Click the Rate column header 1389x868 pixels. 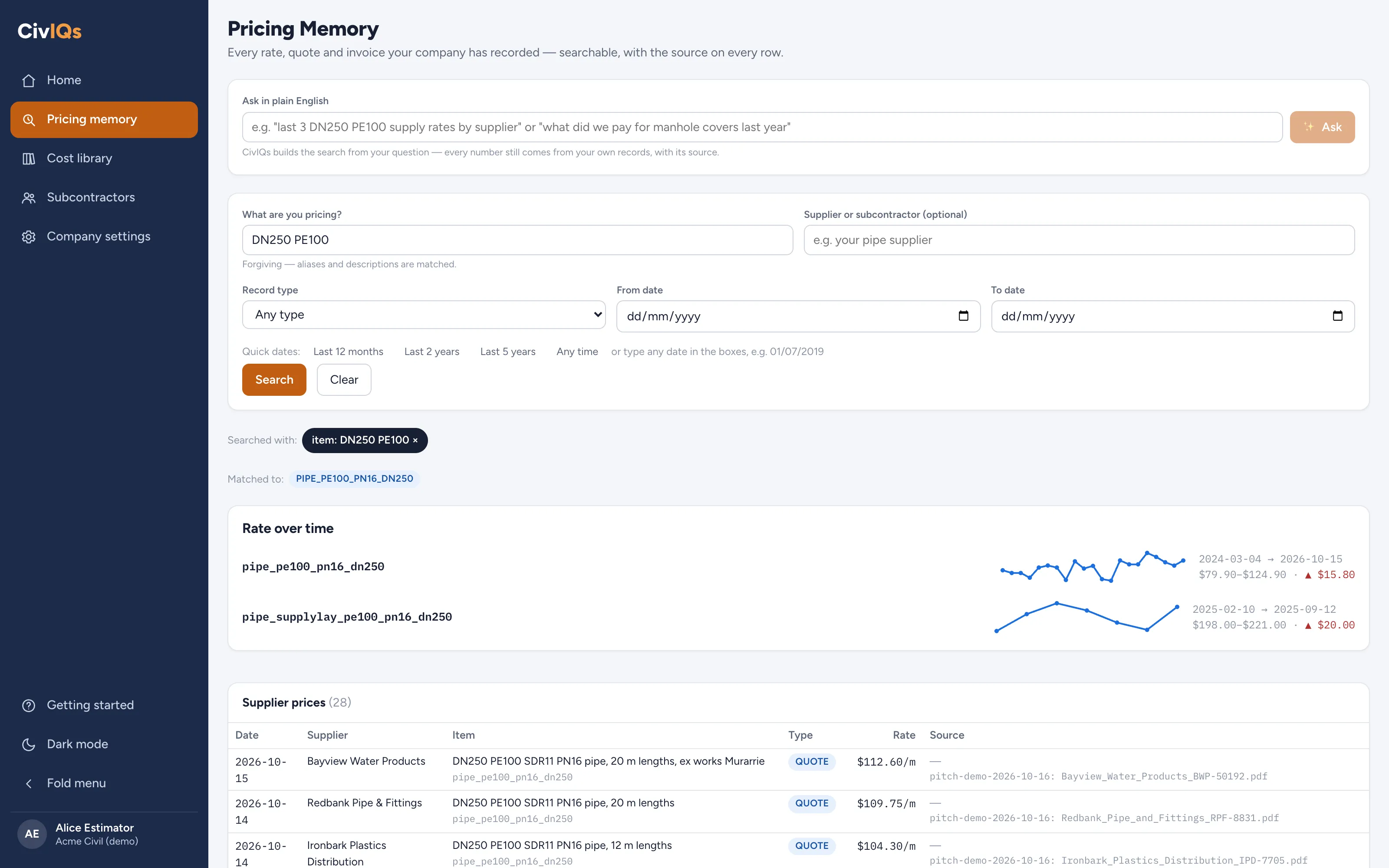pyautogui.click(x=904, y=735)
